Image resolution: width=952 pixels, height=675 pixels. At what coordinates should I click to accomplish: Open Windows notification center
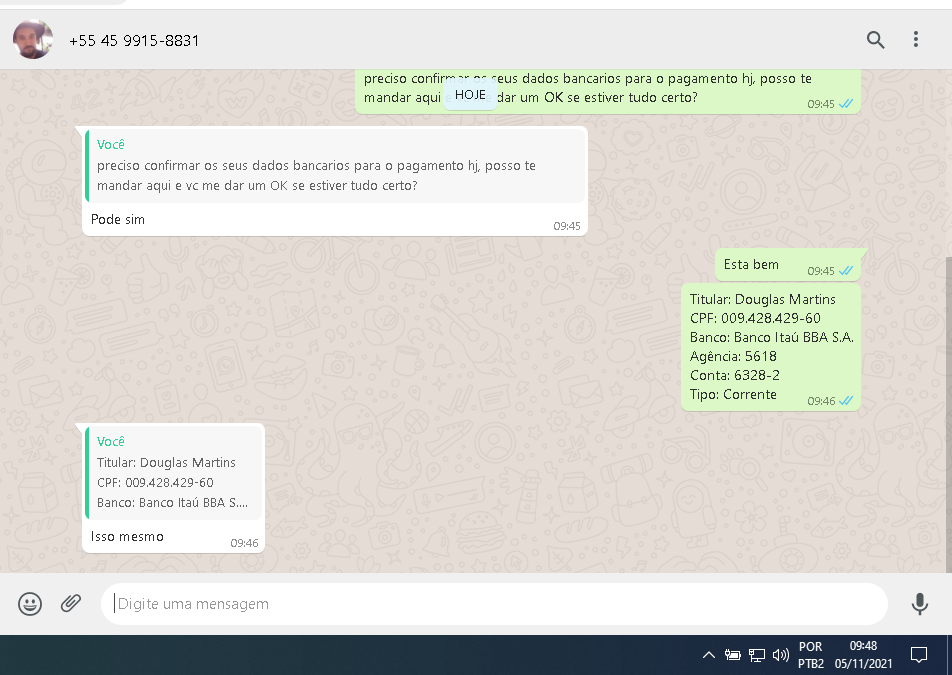coord(918,655)
